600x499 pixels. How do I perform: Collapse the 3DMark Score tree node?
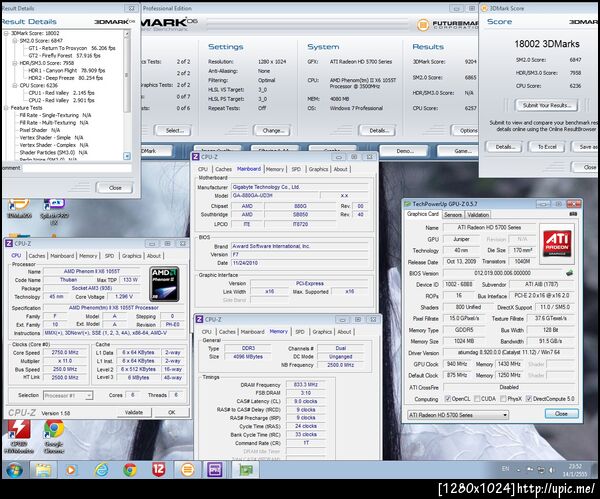point(5,32)
